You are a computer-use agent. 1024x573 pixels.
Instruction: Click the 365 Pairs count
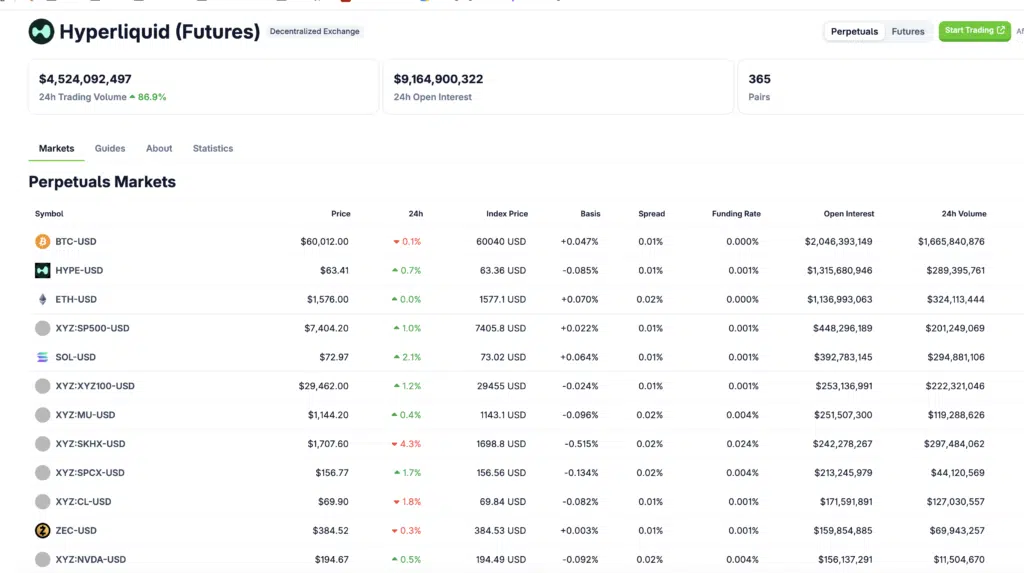pyautogui.click(x=759, y=79)
